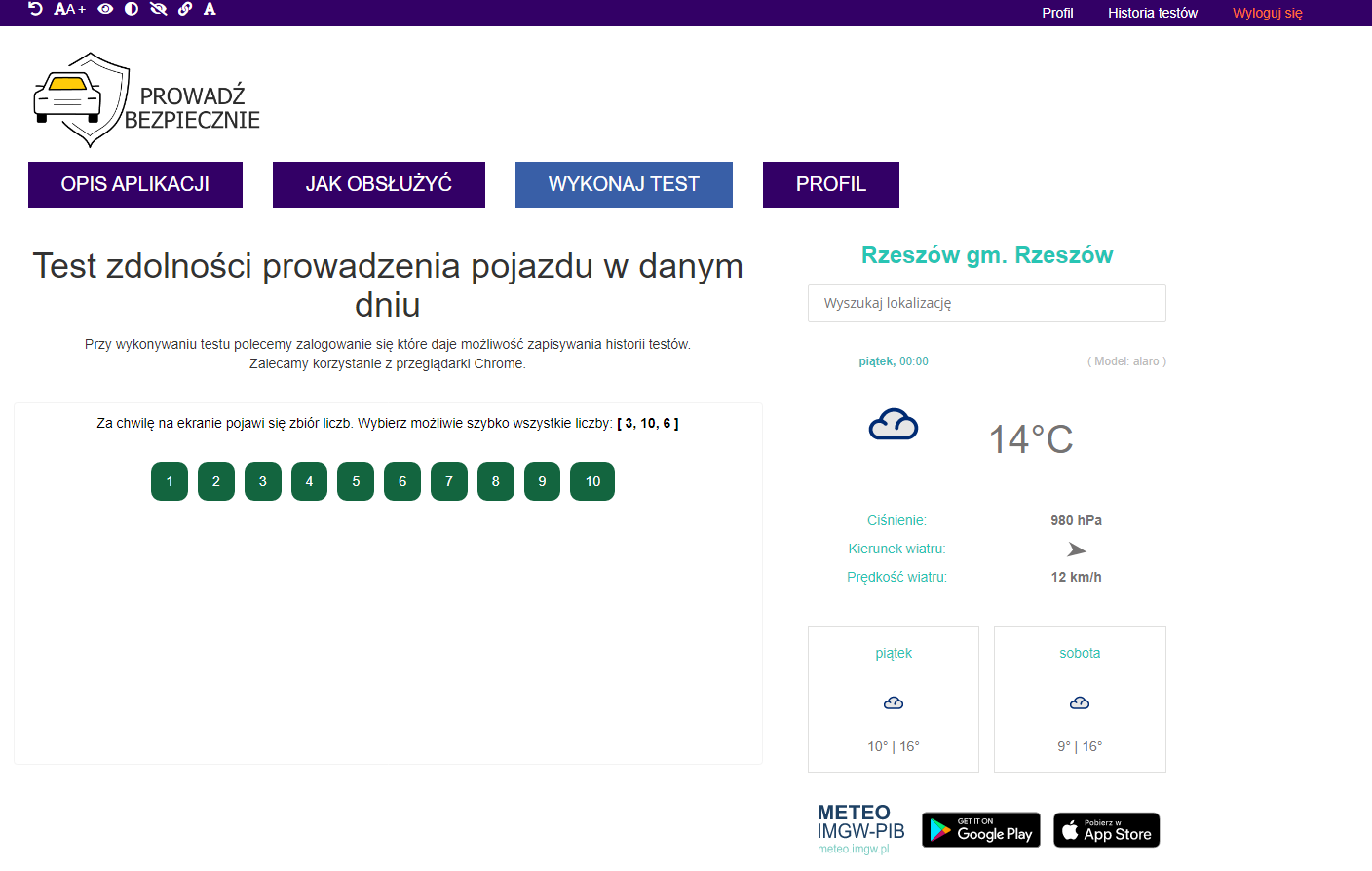Click the Prowadź Bezpiecznie car shield logo
Image resolution: width=1372 pixels, height=871 pixels.
tap(146, 101)
